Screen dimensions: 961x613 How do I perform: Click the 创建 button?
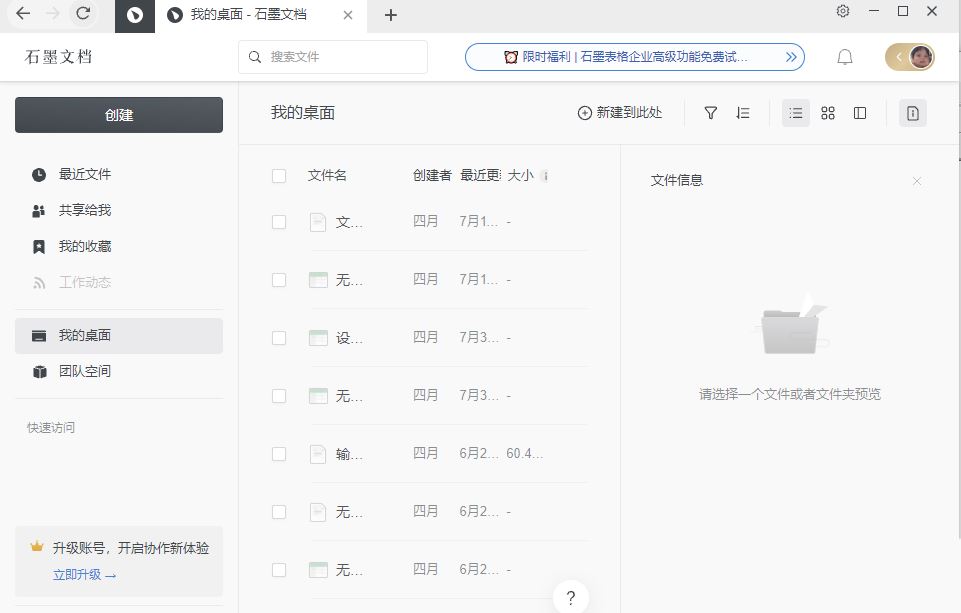[x=119, y=115]
